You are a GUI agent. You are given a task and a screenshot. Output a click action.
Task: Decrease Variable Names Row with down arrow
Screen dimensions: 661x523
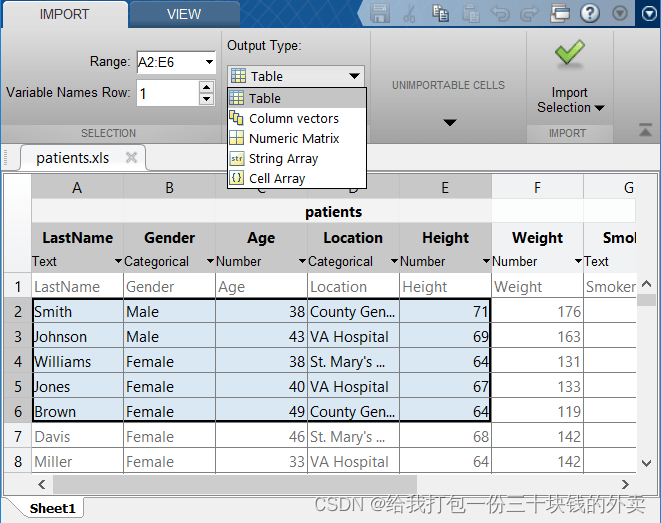coord(206,99)
